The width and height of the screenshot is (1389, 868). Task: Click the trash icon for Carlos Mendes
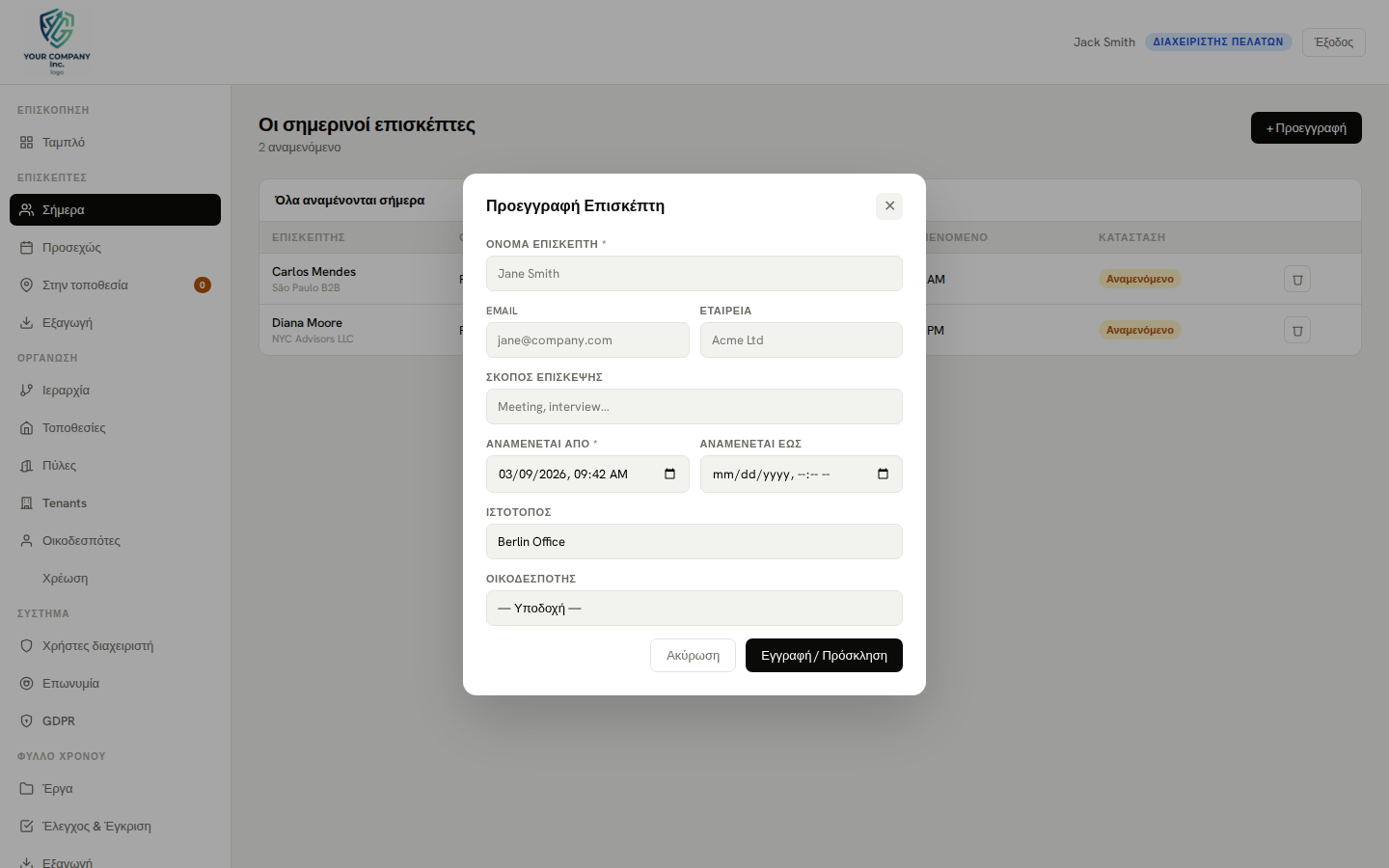point(1296,279)
